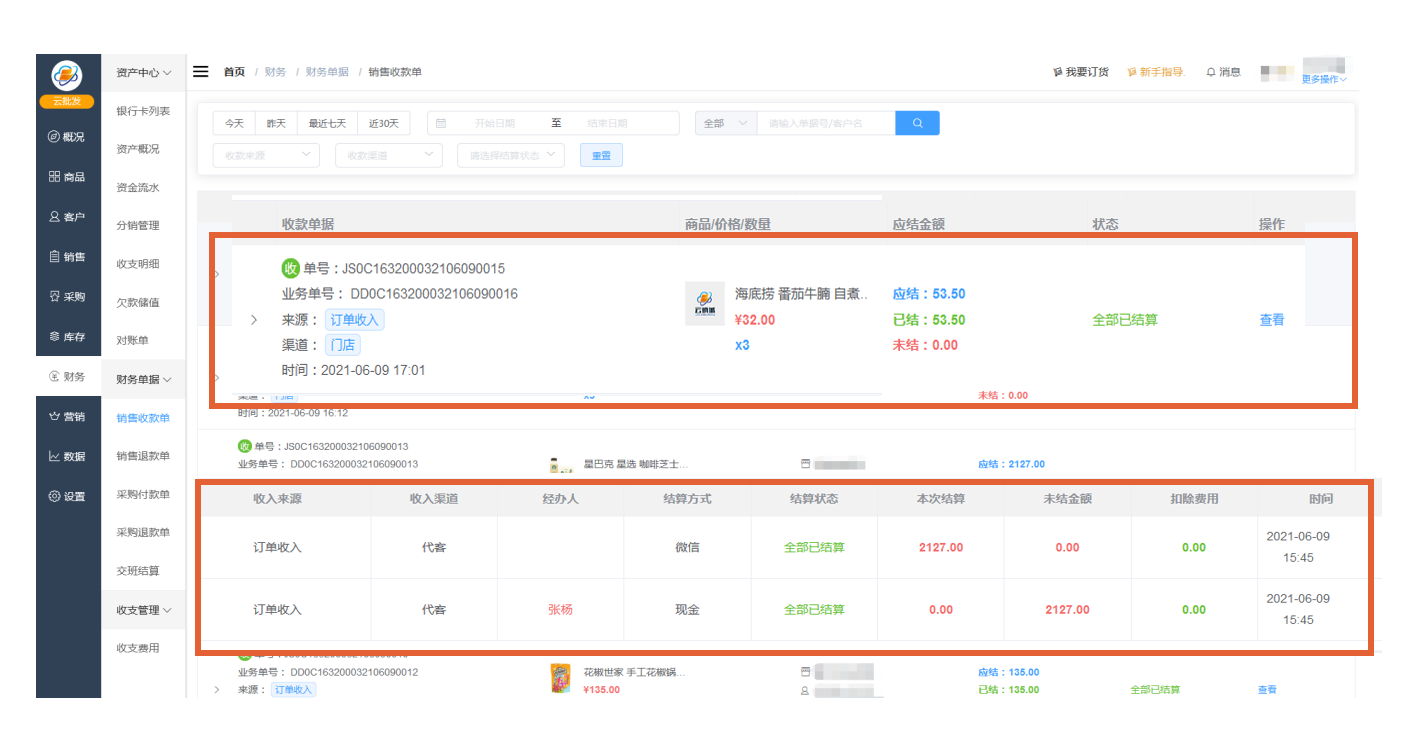This screenshot has height=736, width=1412.
Task: Click 门店 channel tag
Action: [343, 345]
